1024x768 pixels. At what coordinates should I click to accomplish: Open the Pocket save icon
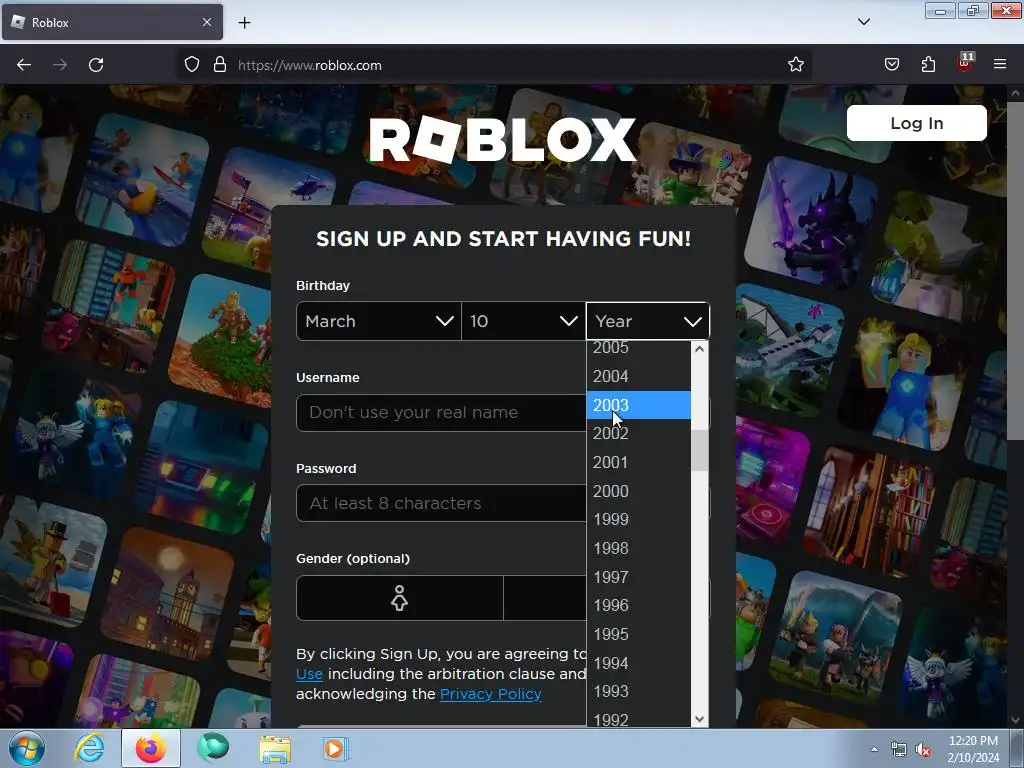coord(892,65)
